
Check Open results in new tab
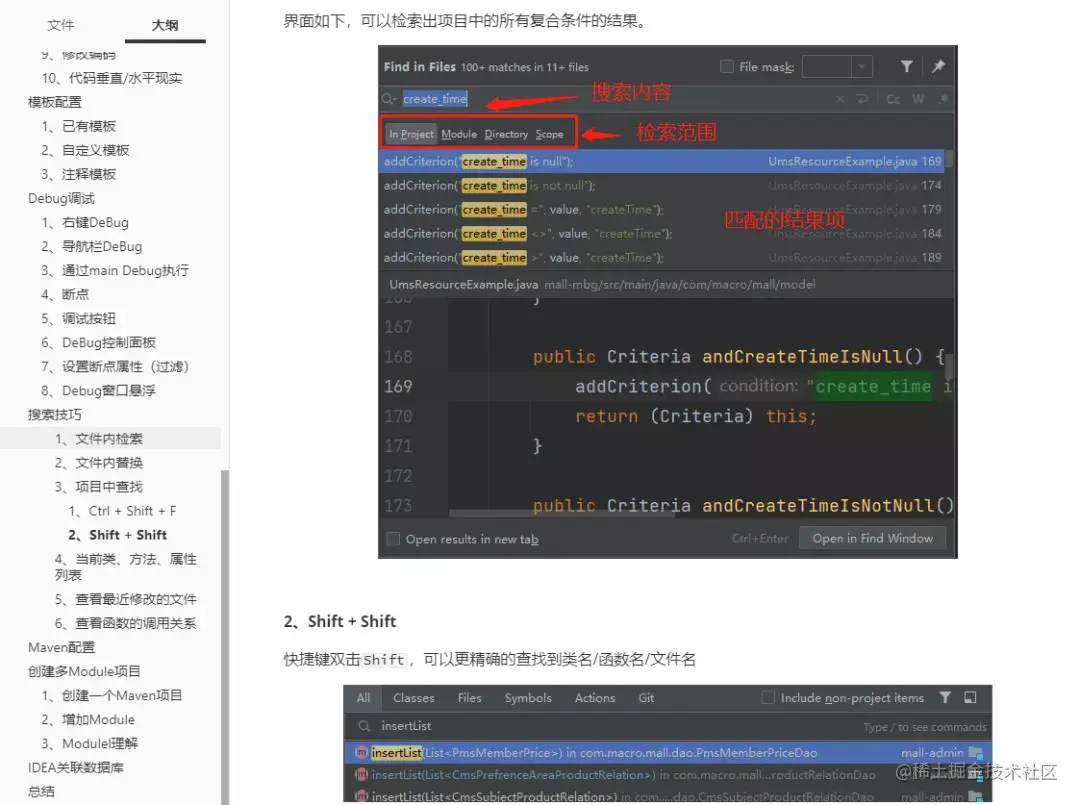coord(392,538)
